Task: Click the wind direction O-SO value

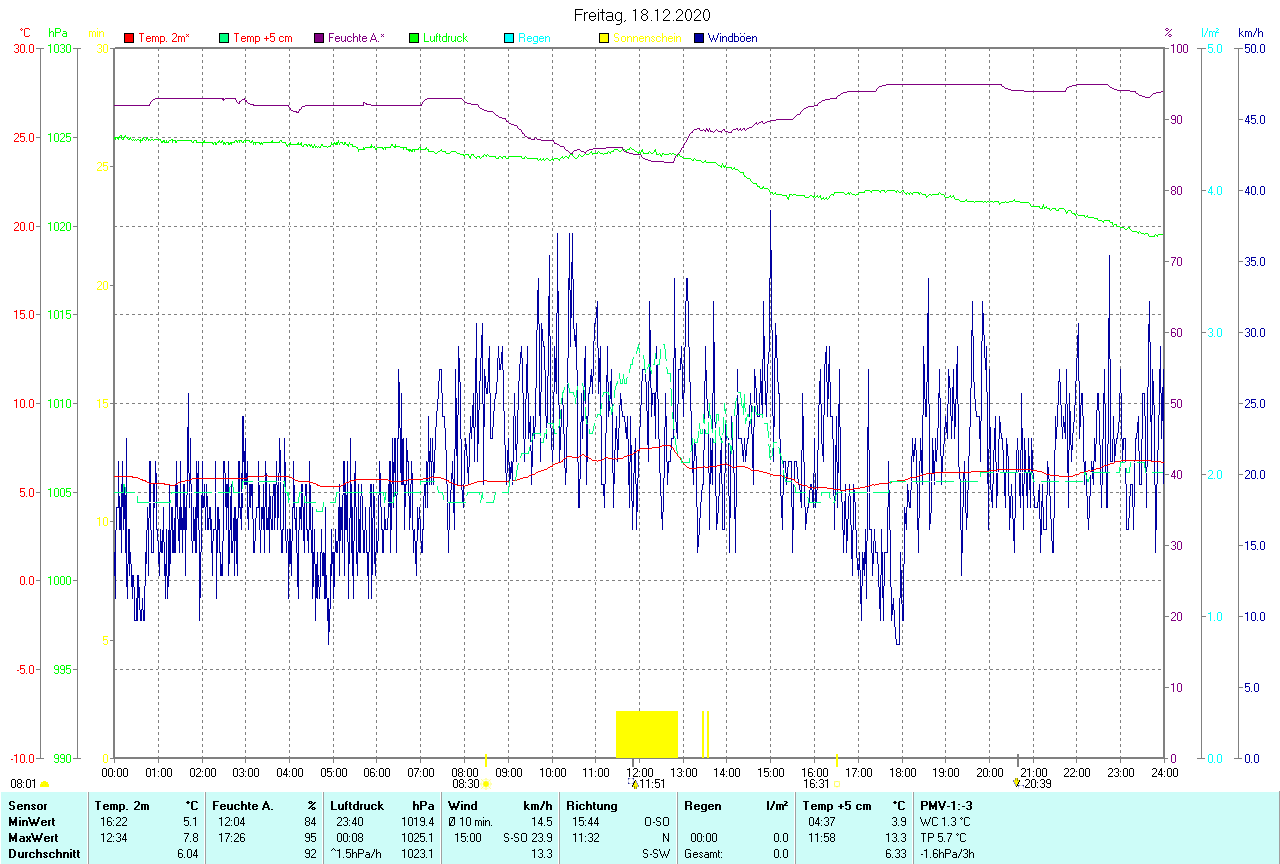Action: point(655,822)
